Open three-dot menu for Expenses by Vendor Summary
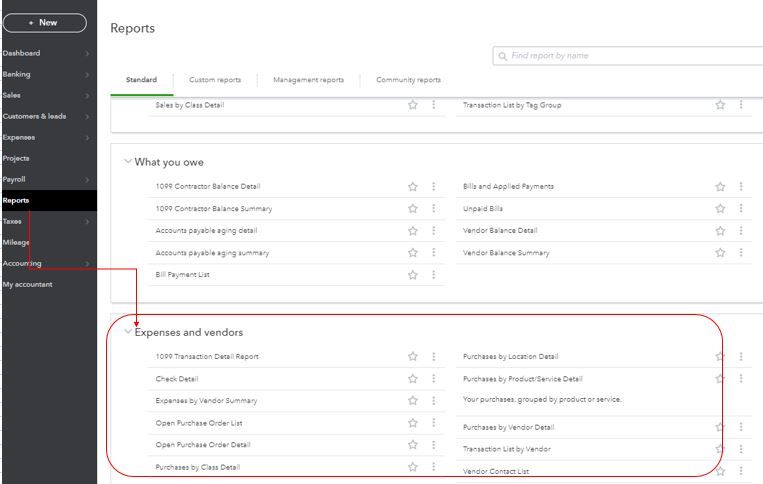The height and width of the screenshot is (484, 763). pos(433,401)
